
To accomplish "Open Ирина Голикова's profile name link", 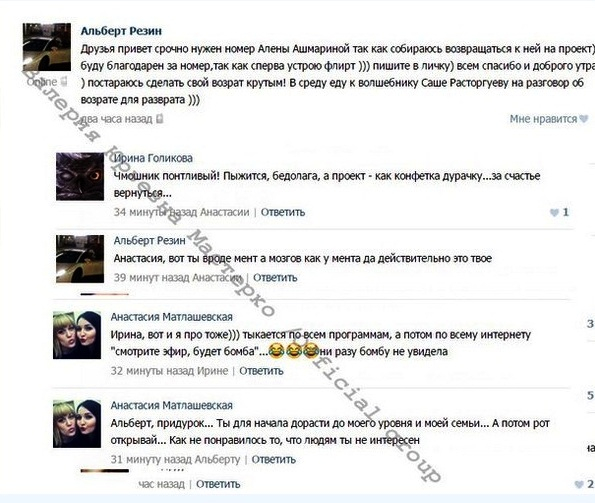I will [153, 158].
